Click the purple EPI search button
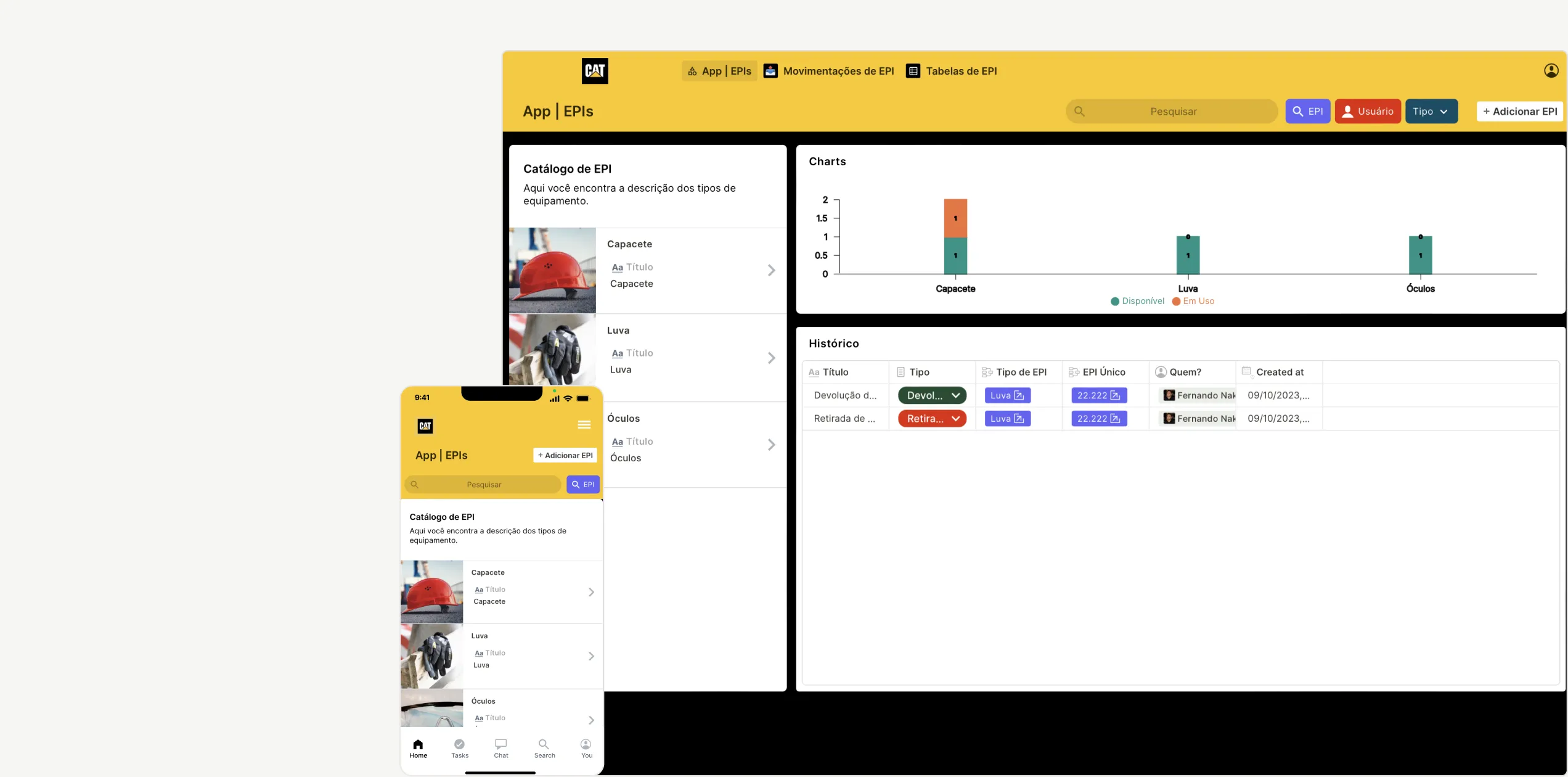The width and height of the screenshot is (1568, 777). (x=1308, y=111)
